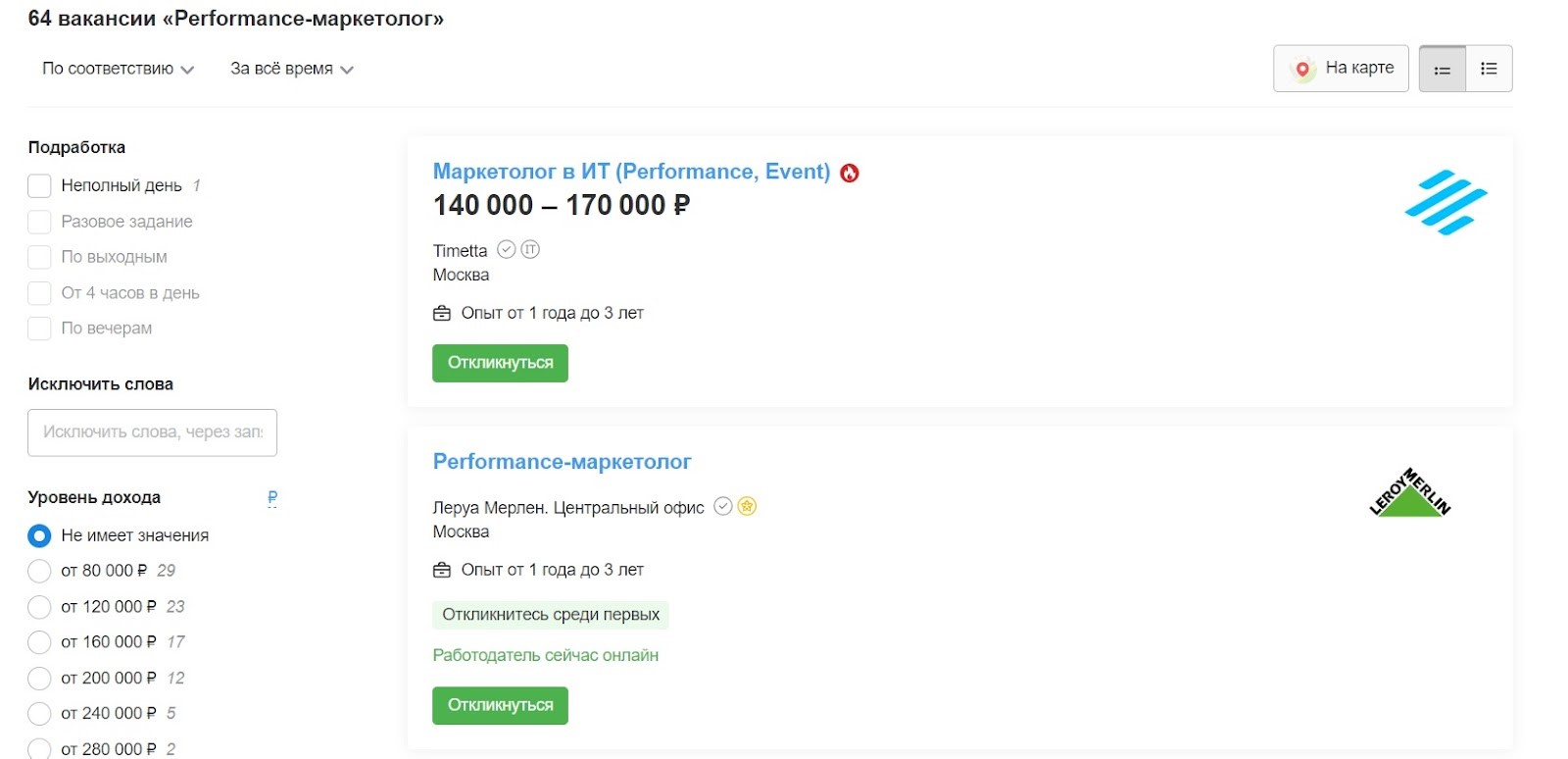Show vacancies На карте
Image resolution: width=1568 pixels, height=759 pixels.
[1341, 69]
